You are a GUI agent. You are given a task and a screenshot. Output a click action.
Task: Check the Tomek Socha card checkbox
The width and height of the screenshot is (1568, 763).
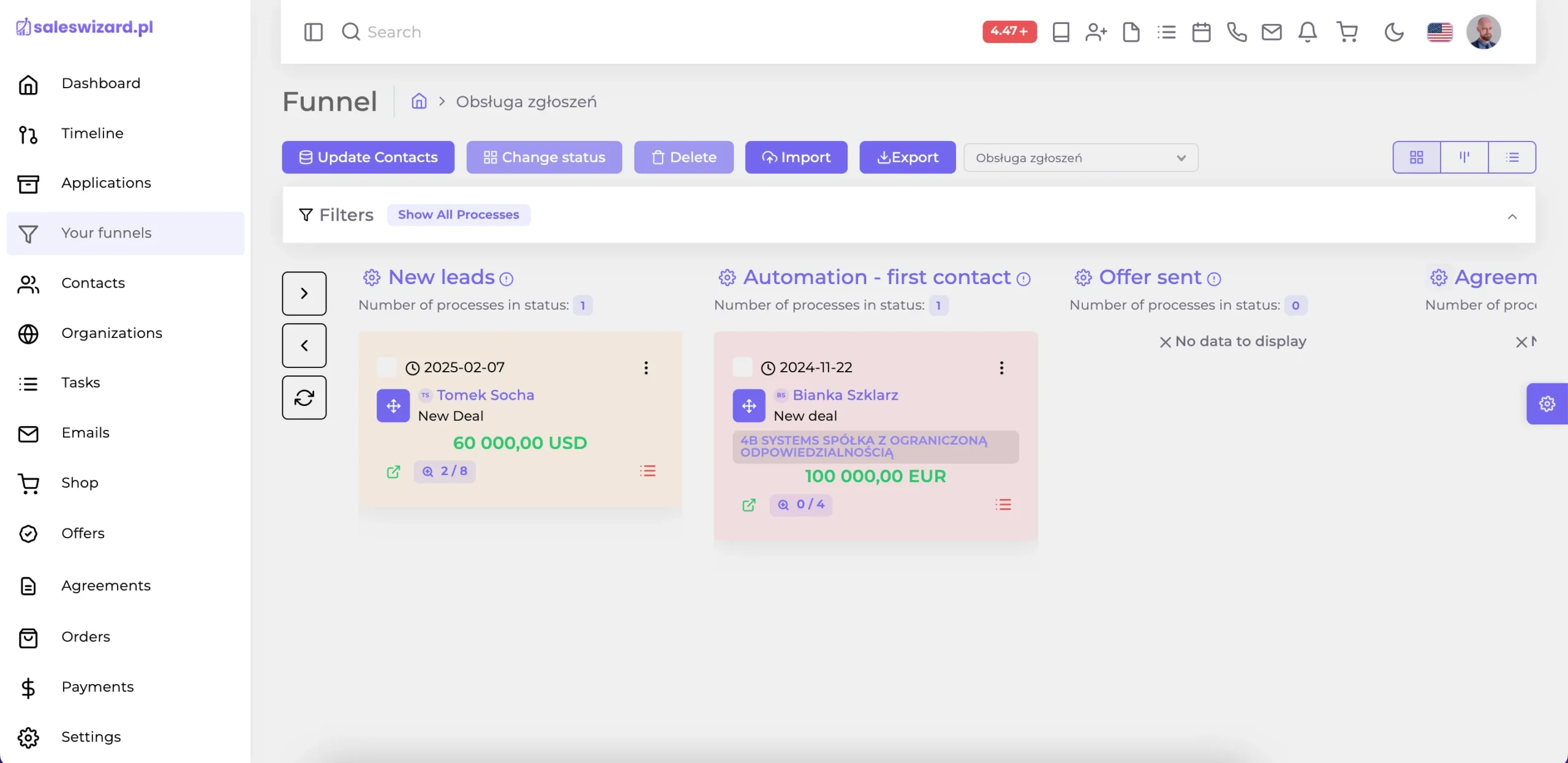point(386,367)
